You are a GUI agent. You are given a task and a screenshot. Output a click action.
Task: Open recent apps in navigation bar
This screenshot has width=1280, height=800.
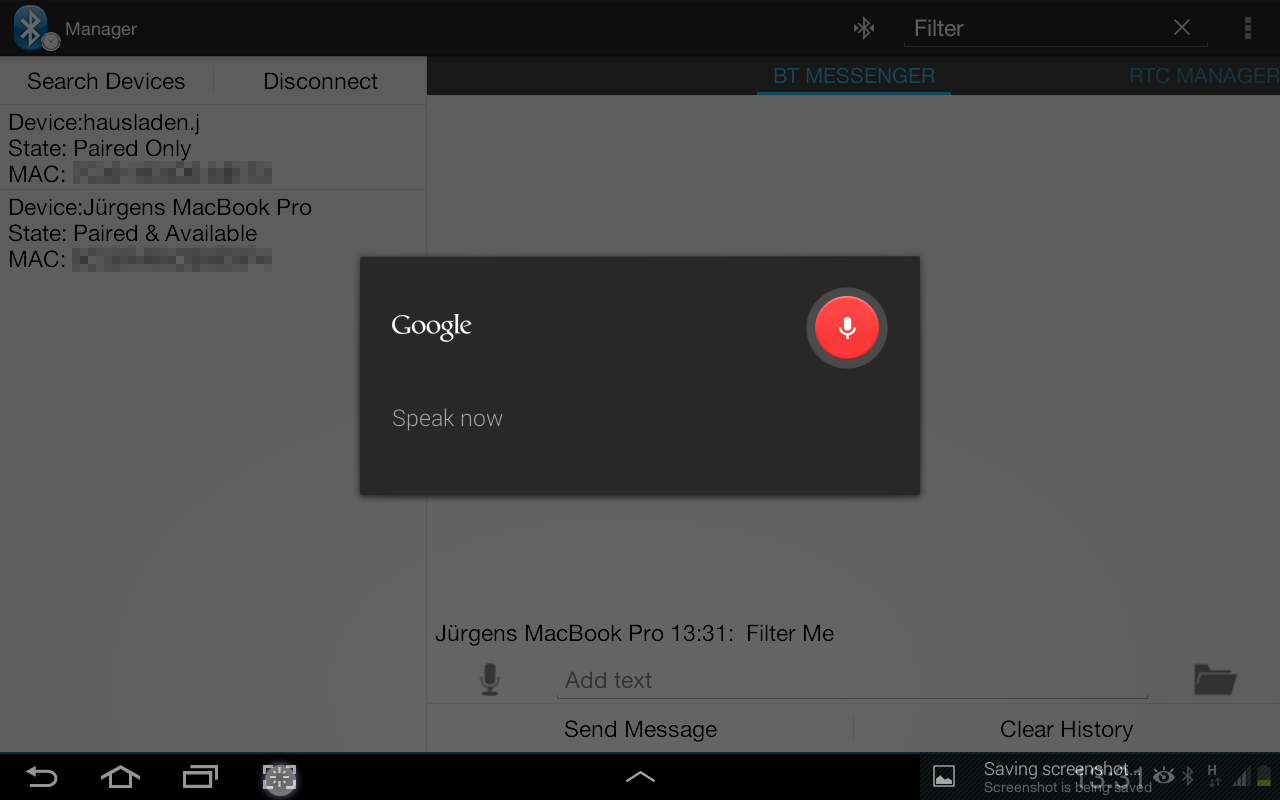(200, 777)
